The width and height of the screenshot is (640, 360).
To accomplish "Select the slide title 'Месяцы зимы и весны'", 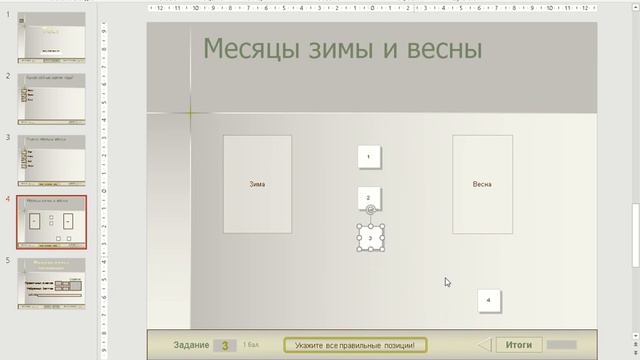I will click(343, 49).
